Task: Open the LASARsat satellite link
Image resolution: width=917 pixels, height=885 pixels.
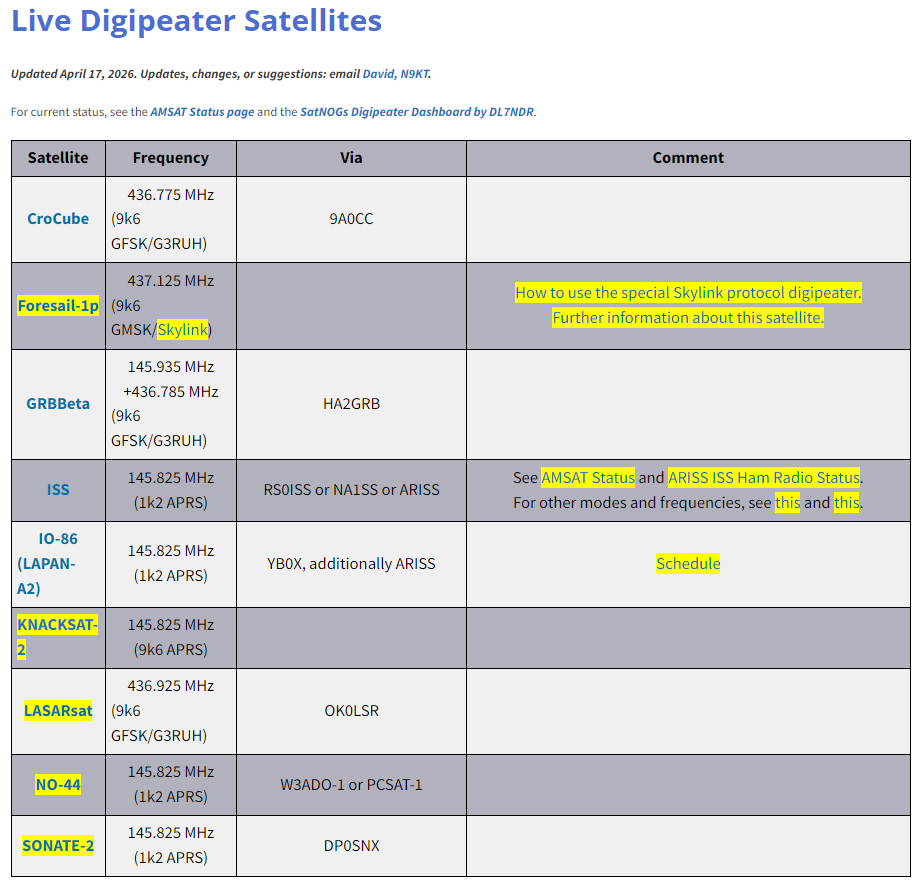Action: pyautogui.click(x=58, y=711)
